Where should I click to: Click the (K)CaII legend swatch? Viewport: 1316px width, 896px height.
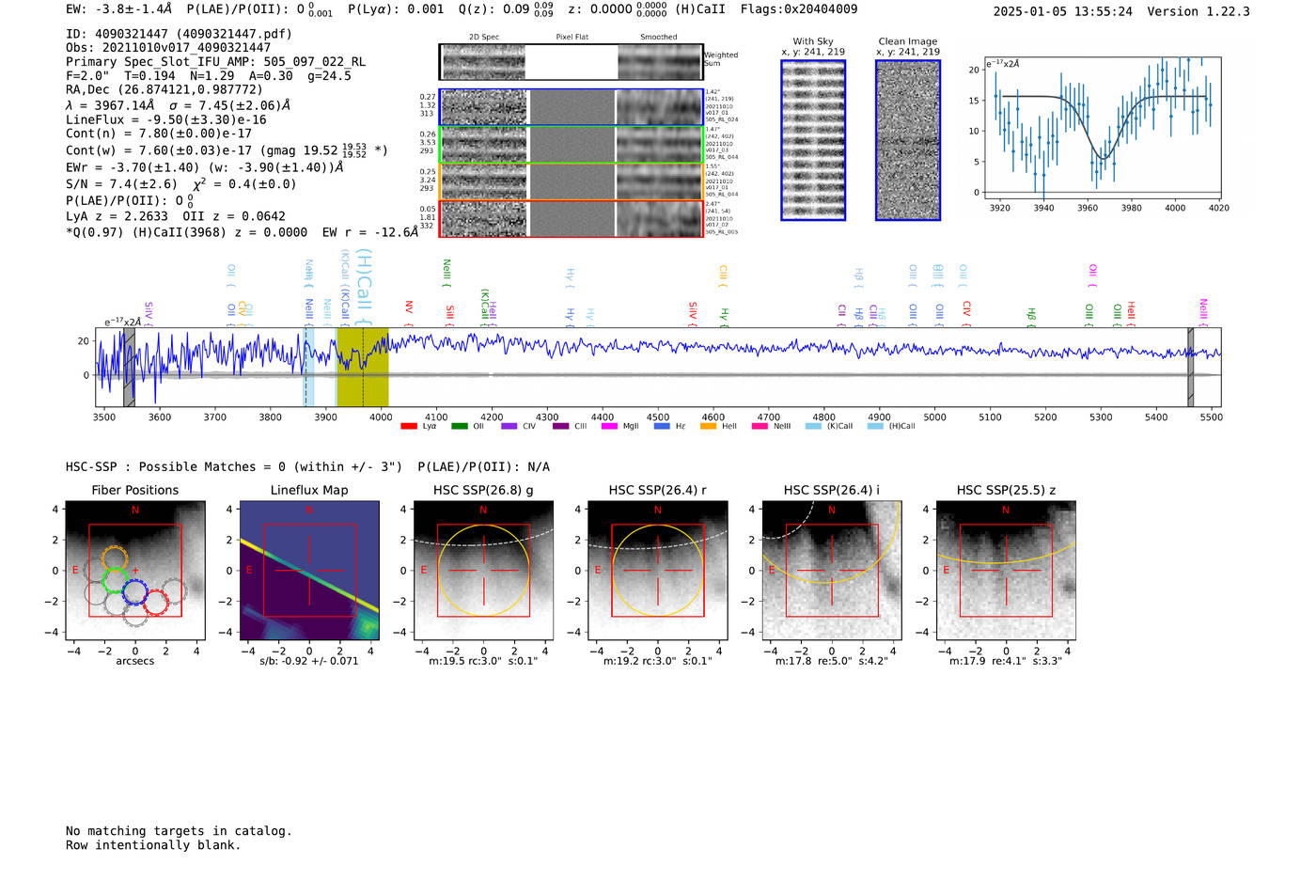813,426
